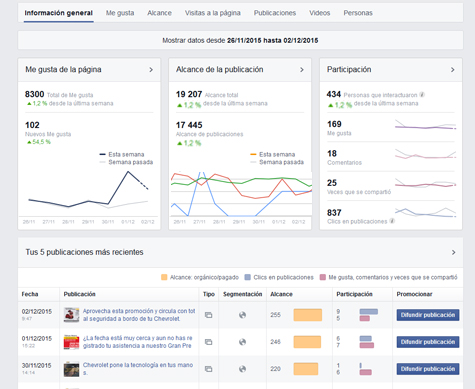The image size is (475, 389).
Task: Open thumbnail of the 30/11/2015 Chevrolet post
Action: coord(71,369)
